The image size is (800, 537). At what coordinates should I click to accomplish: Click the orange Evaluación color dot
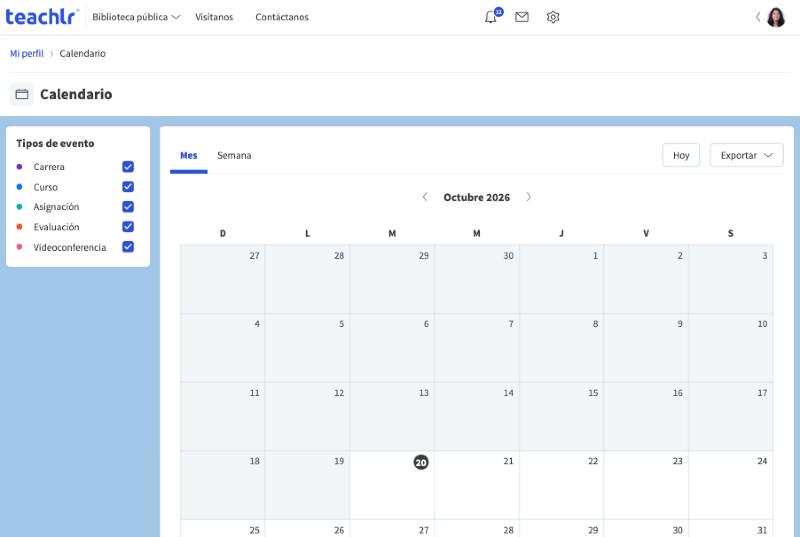click(x=19, y=226)
